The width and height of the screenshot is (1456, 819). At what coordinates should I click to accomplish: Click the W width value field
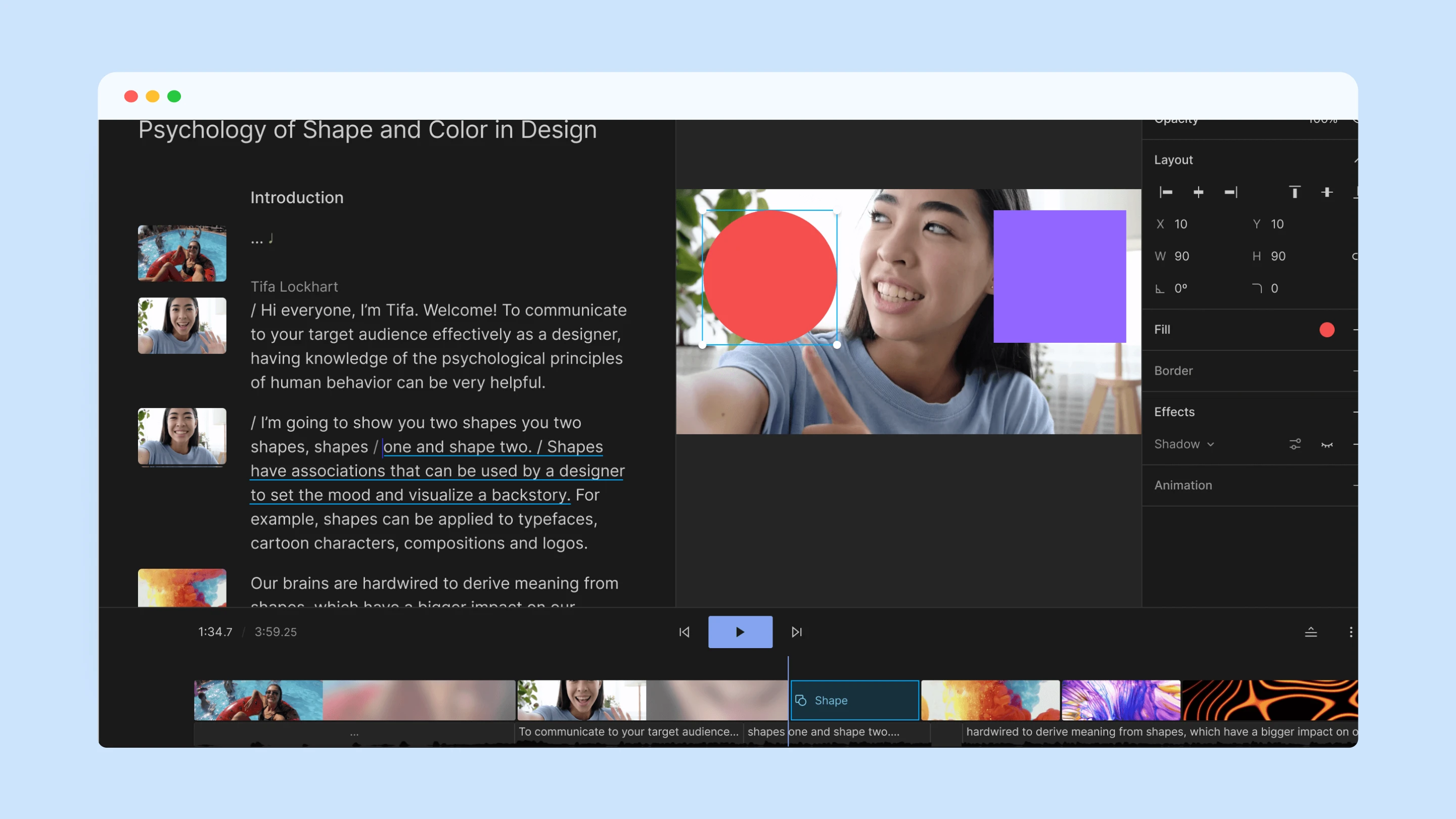(1182, 257)
